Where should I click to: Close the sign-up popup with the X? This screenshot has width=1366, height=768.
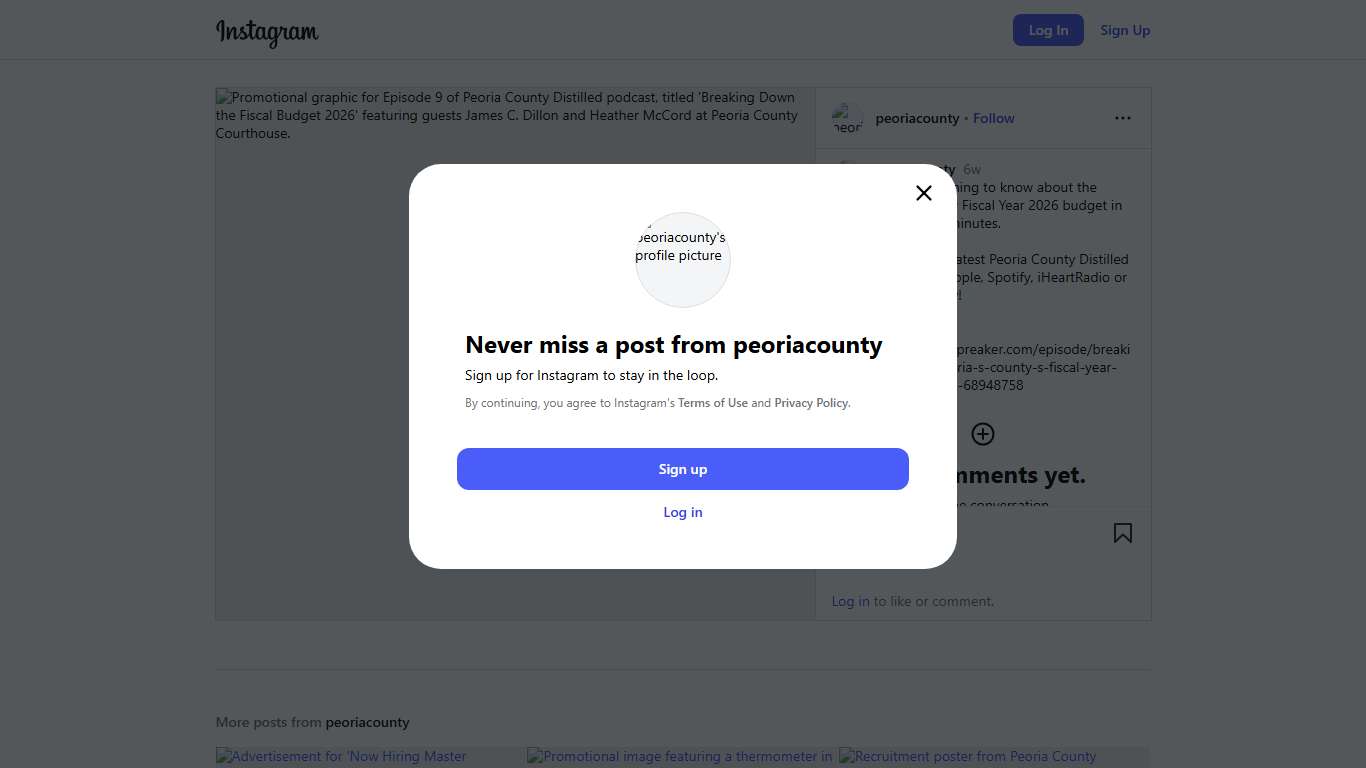tap(924, 193)
